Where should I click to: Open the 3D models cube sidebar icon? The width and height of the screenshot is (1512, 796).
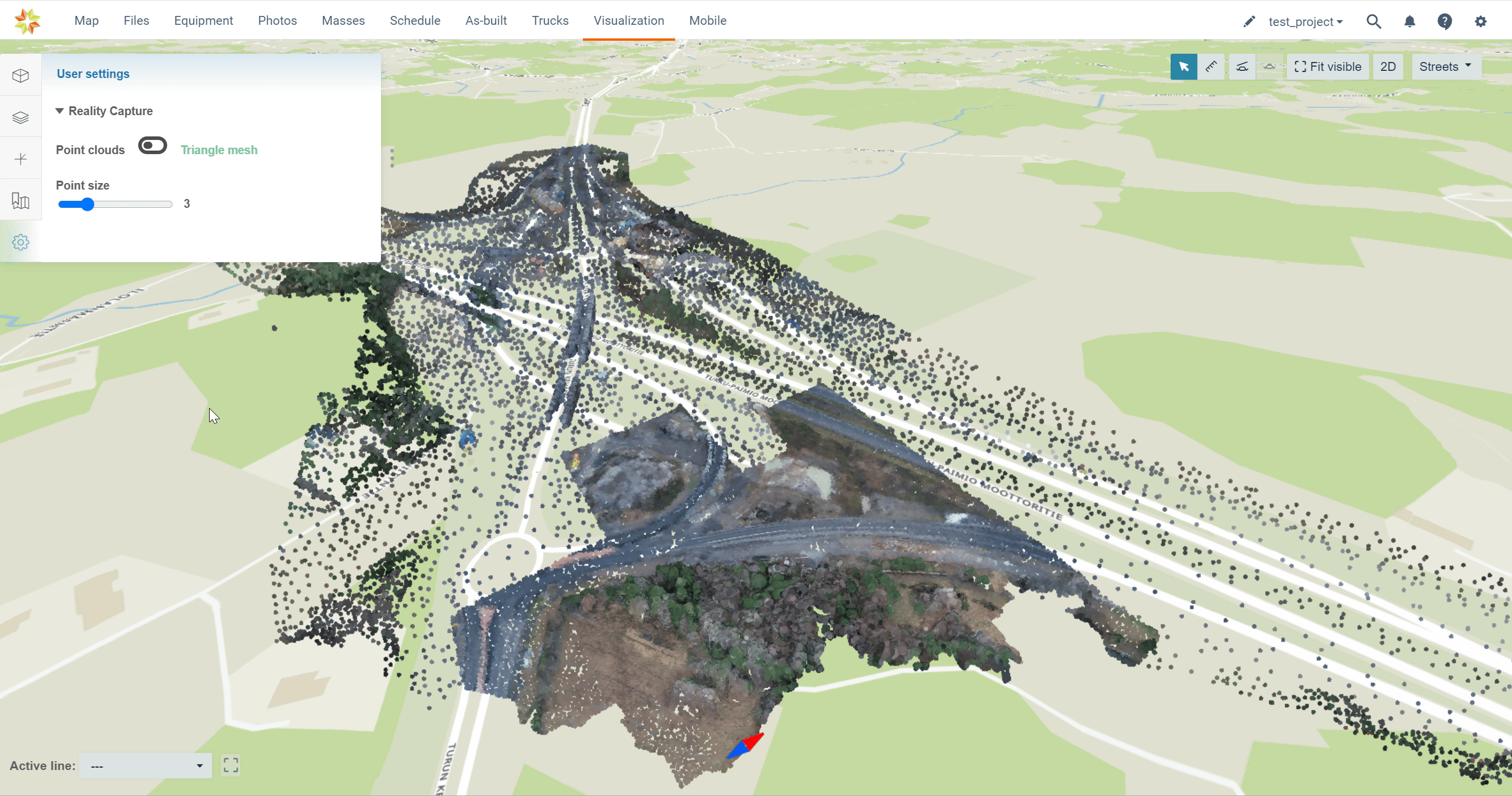[x=21, y=76]
